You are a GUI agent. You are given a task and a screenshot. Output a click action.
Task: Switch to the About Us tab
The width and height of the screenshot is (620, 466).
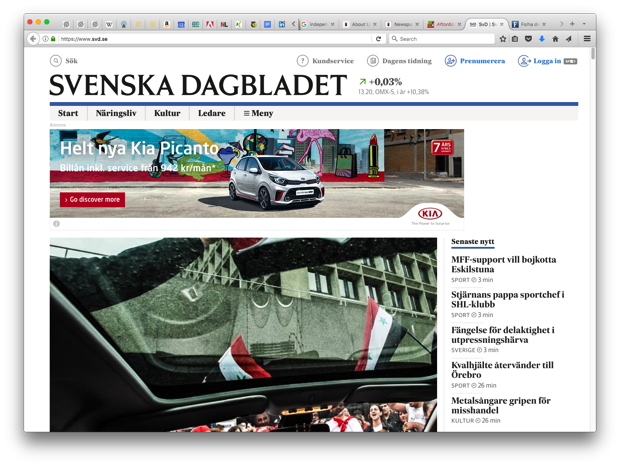pyautogui.click(x=360, y=25)
